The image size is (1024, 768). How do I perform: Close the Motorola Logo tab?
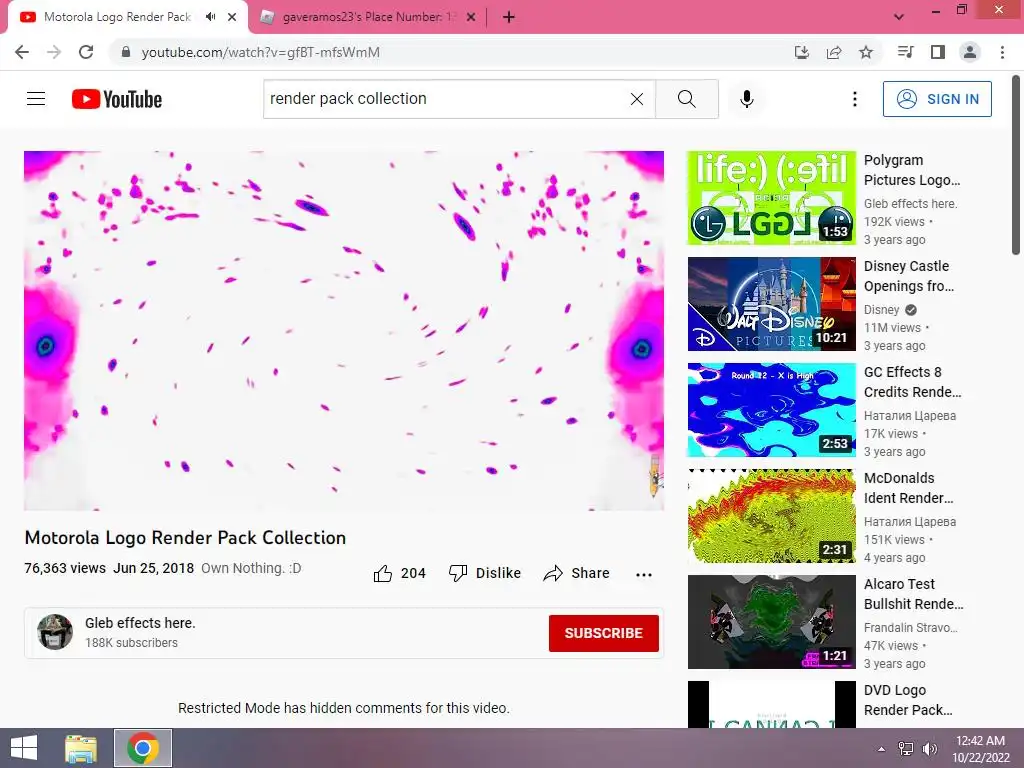[232, 17]
